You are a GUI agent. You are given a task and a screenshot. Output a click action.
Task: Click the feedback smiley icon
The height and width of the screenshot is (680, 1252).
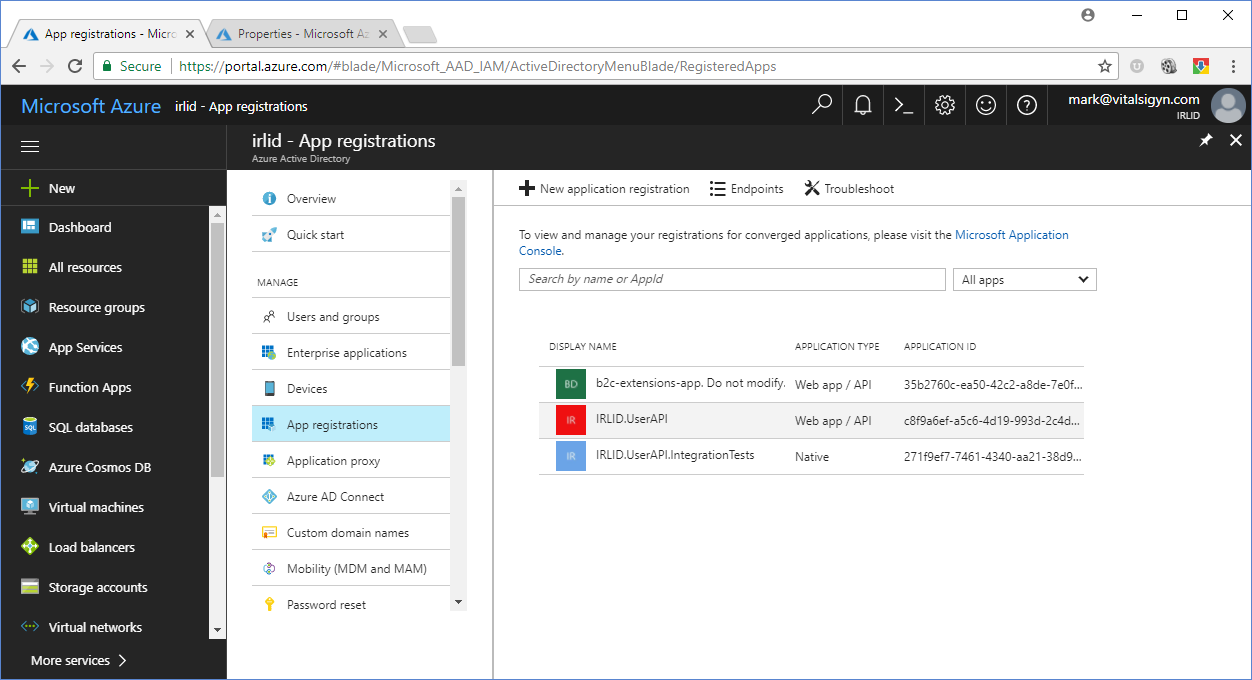click(986, 105)
